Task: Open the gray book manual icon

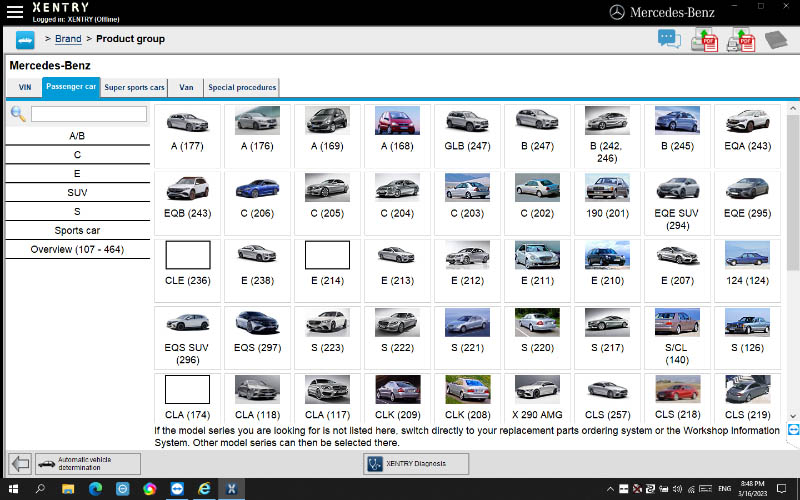Action: (x=776, y=40)
